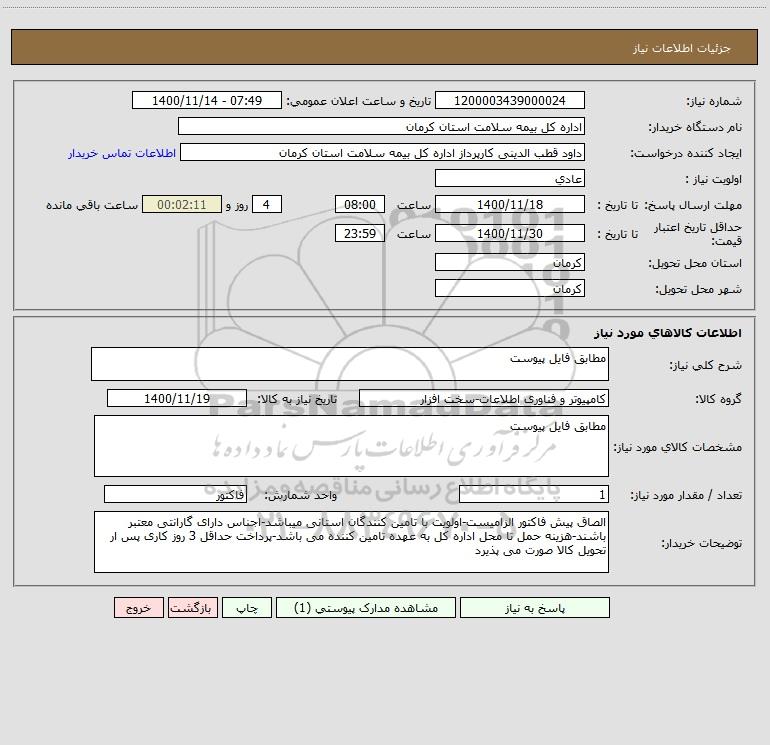
Task: Click the announcement date field 1400/11/14 - 07:49
Action: (x=207, y=101)
